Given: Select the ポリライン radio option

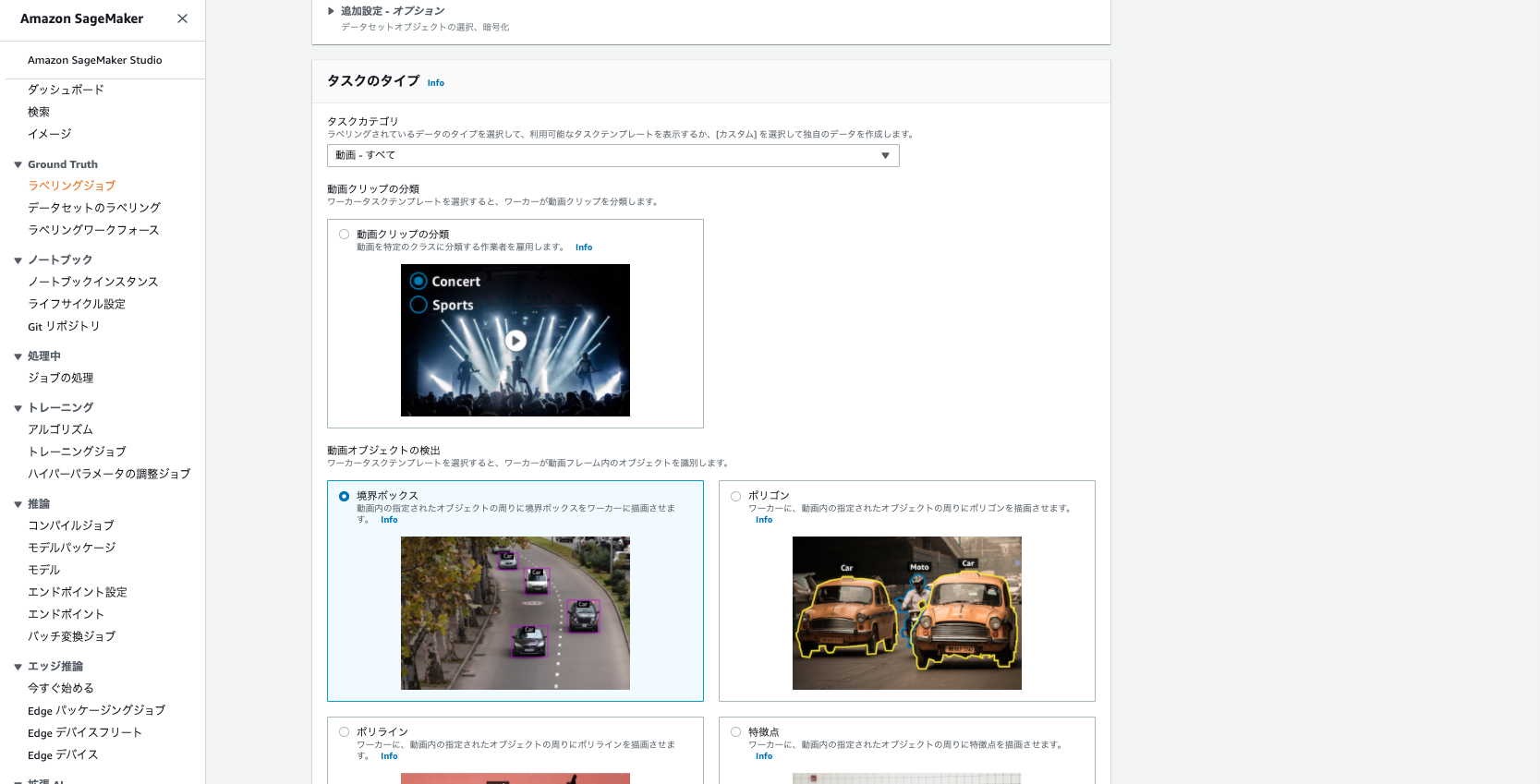Looking at the screenshot, I should [344, 732].
